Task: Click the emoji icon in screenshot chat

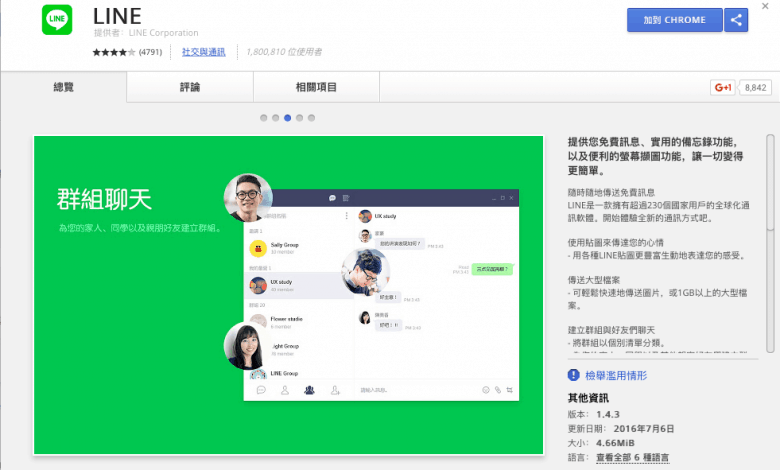Action: (x=486, y=390)
